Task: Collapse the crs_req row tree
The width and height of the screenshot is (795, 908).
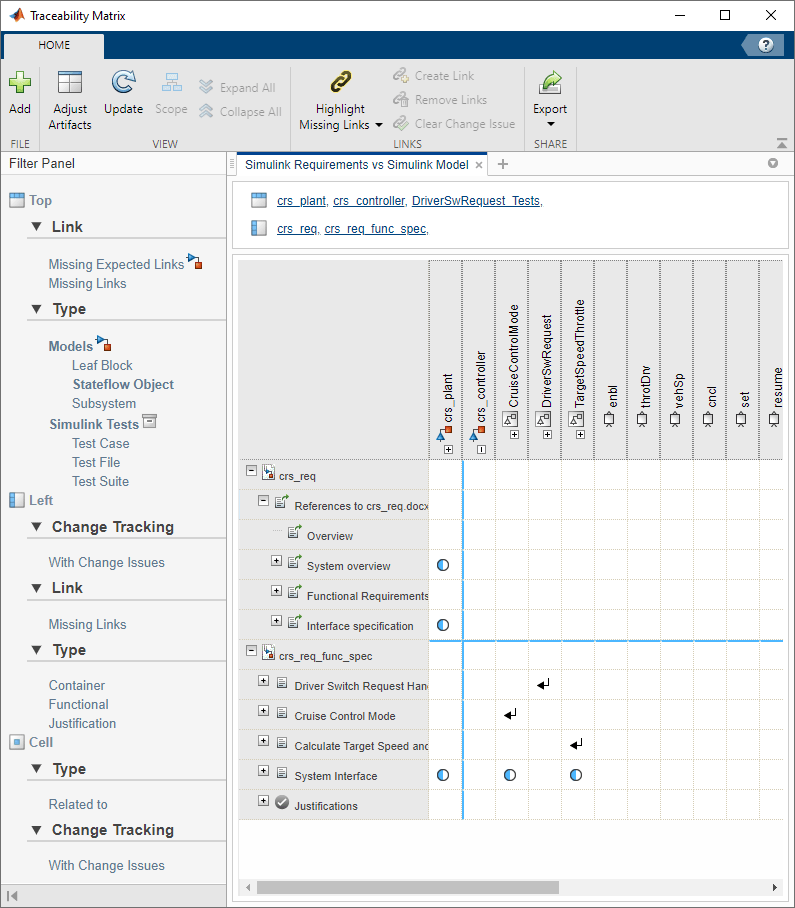Action: pos(251,470)
